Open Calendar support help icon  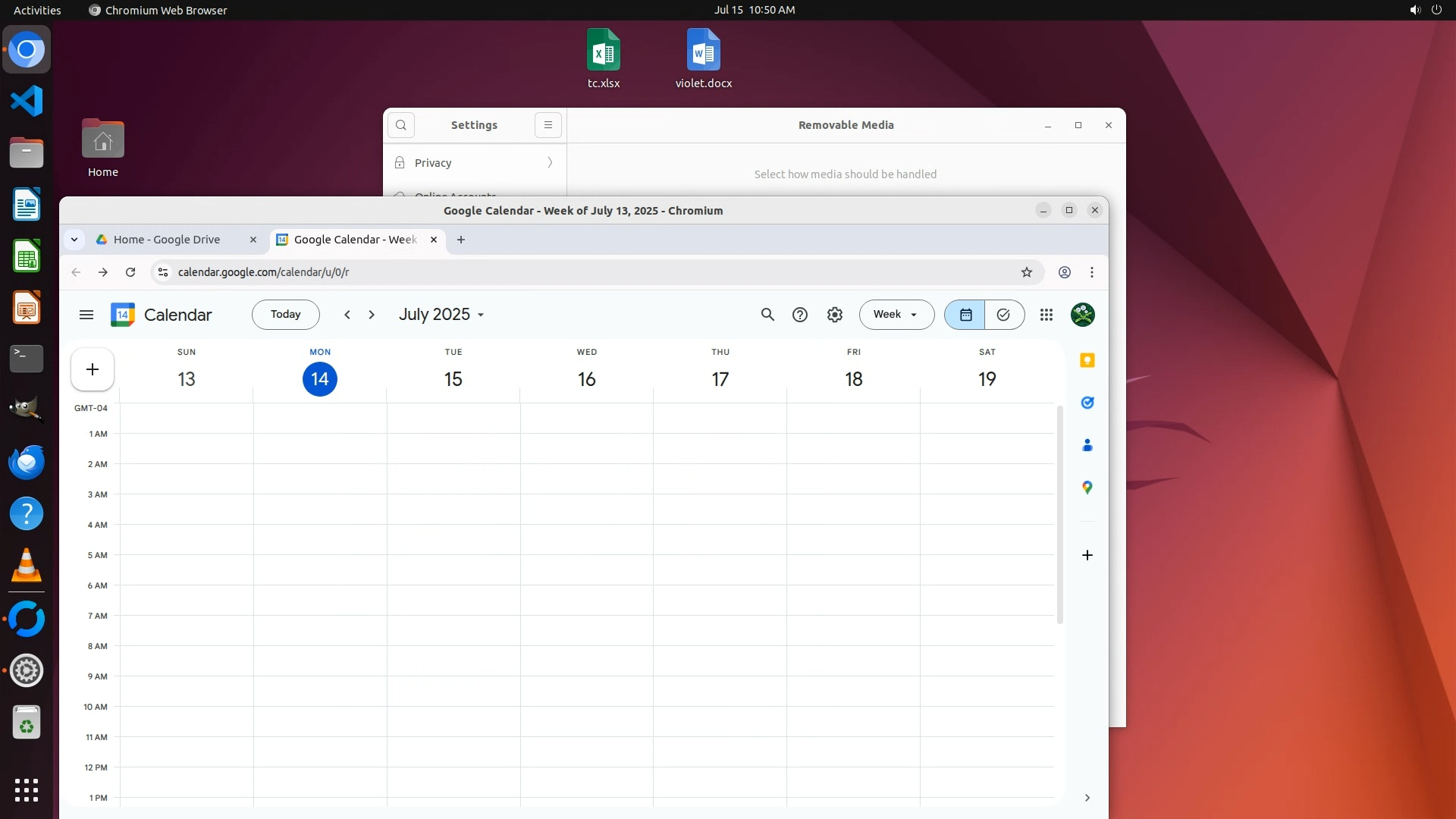tap(800, 315)
